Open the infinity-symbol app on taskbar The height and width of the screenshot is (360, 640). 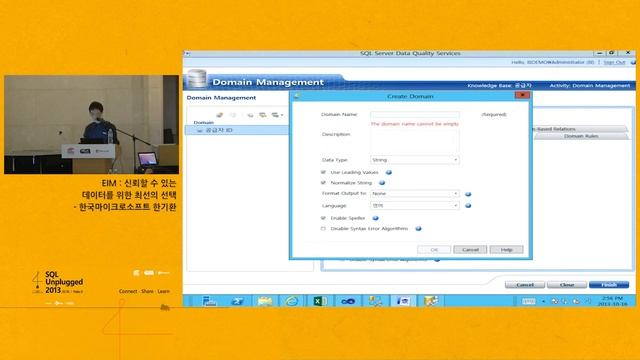click(348, 301)
